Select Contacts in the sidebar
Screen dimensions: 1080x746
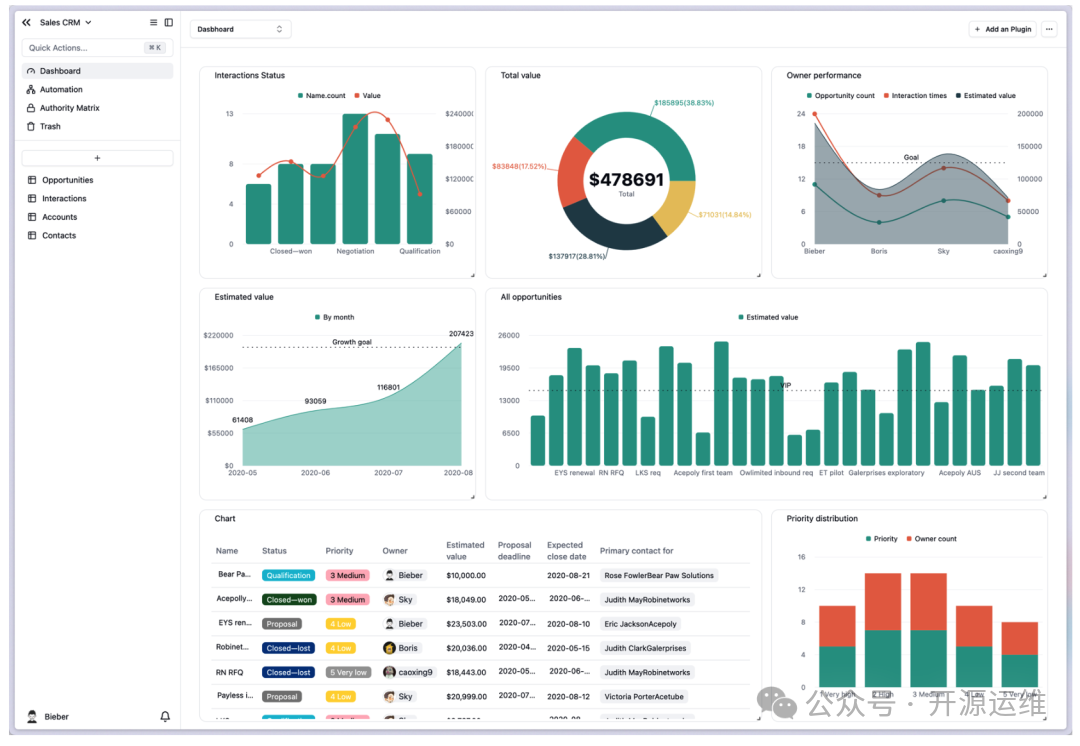coord(59,236)
